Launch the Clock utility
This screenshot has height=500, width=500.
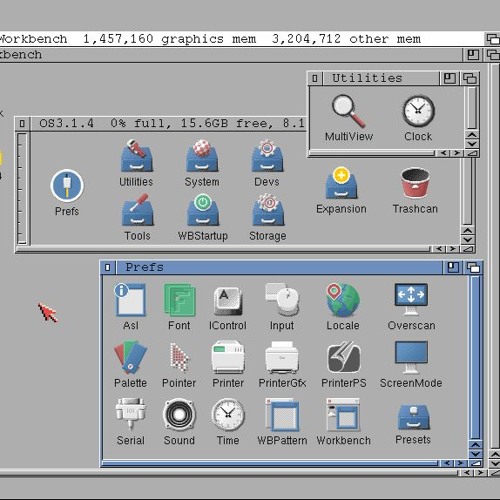click(419, 111)
